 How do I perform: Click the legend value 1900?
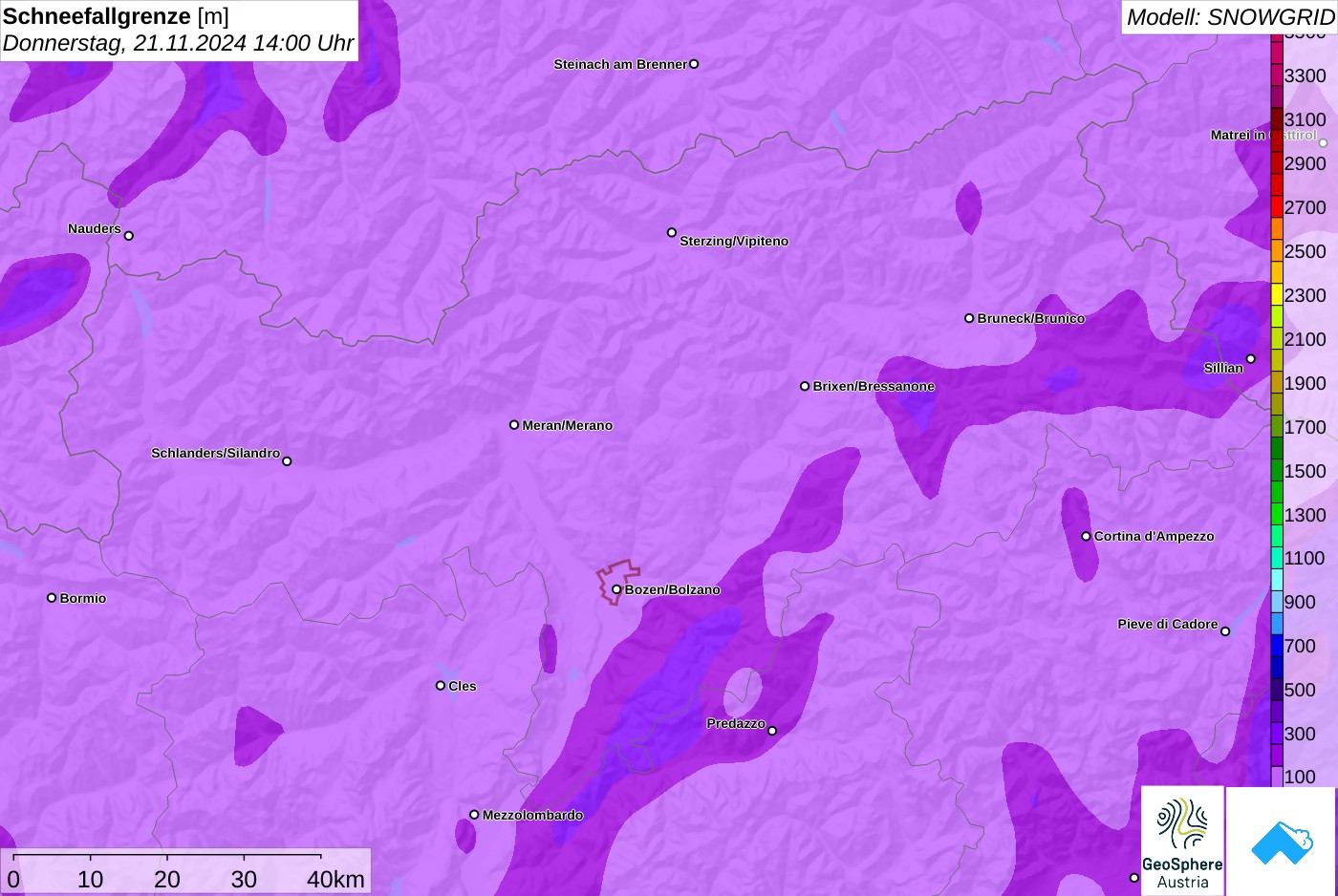tap(1306, 383)
